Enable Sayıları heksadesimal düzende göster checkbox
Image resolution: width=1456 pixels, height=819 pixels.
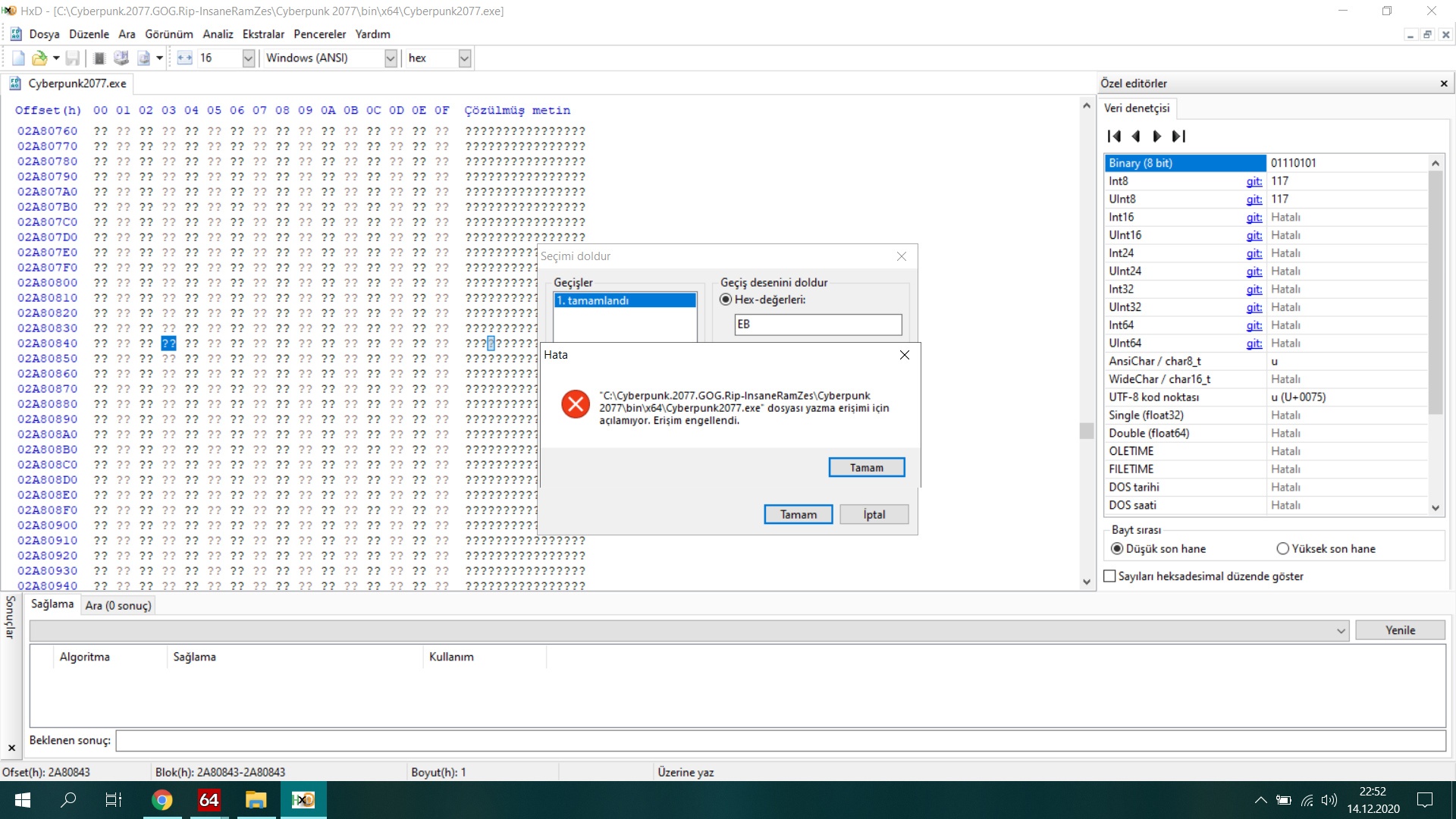[1110, 576]
